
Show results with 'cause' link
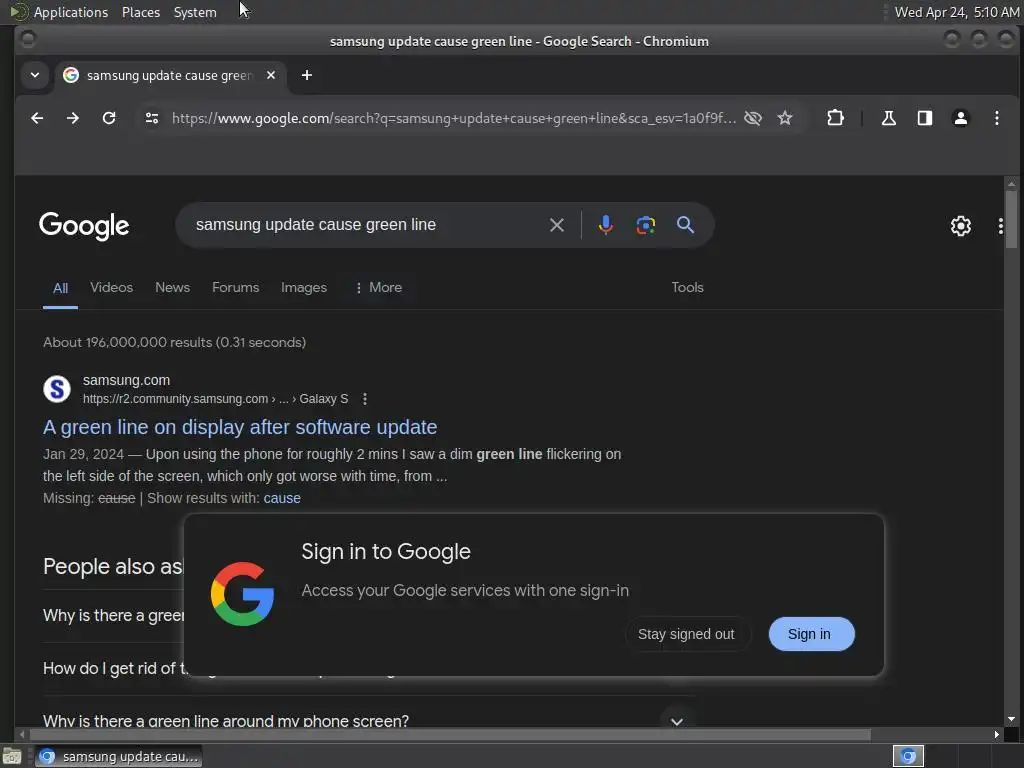click(x=282, y=498)
